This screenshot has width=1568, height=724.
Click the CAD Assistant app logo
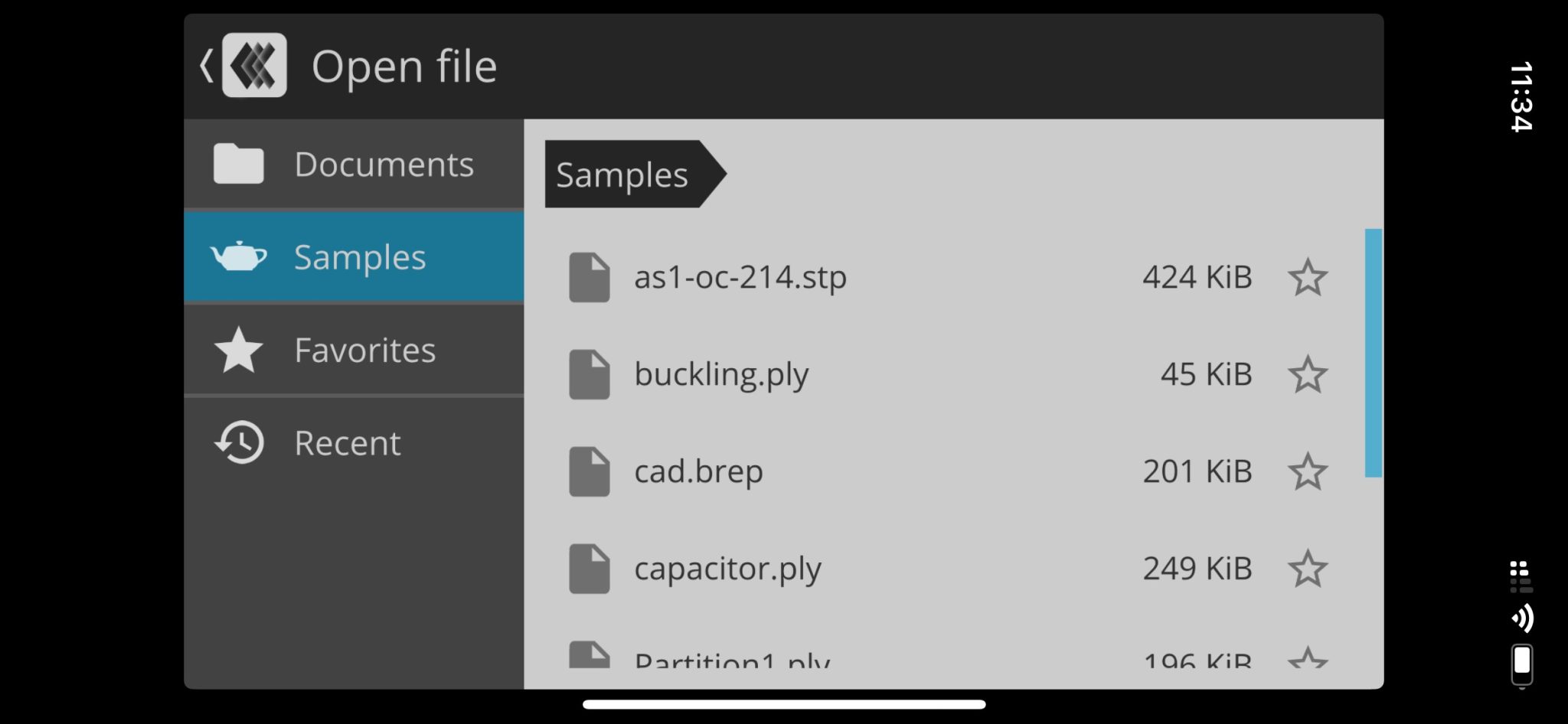254,66
